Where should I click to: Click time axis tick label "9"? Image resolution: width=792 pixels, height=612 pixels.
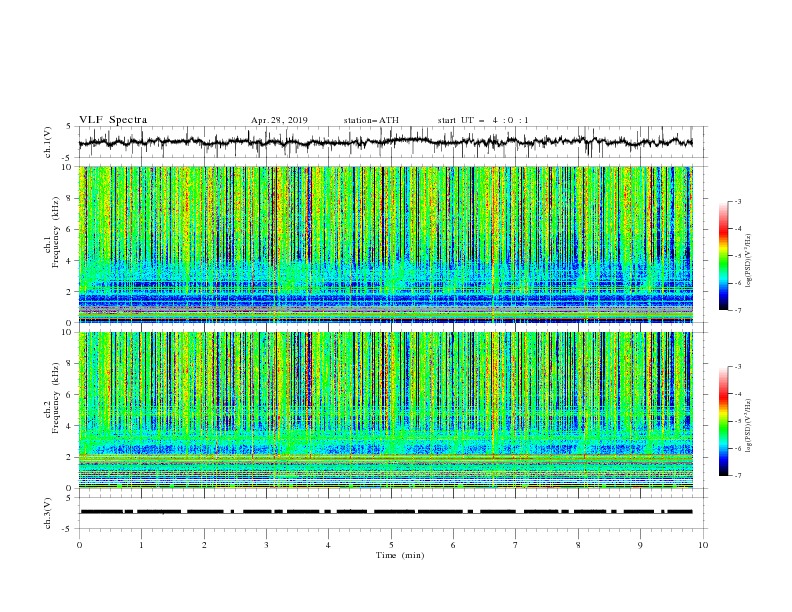click(x=640, y=545)
